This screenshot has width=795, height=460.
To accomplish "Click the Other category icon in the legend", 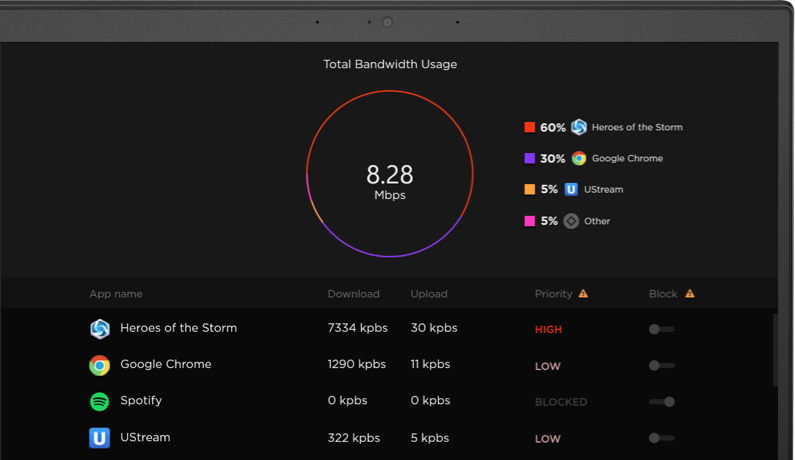I will pos(571,221).
